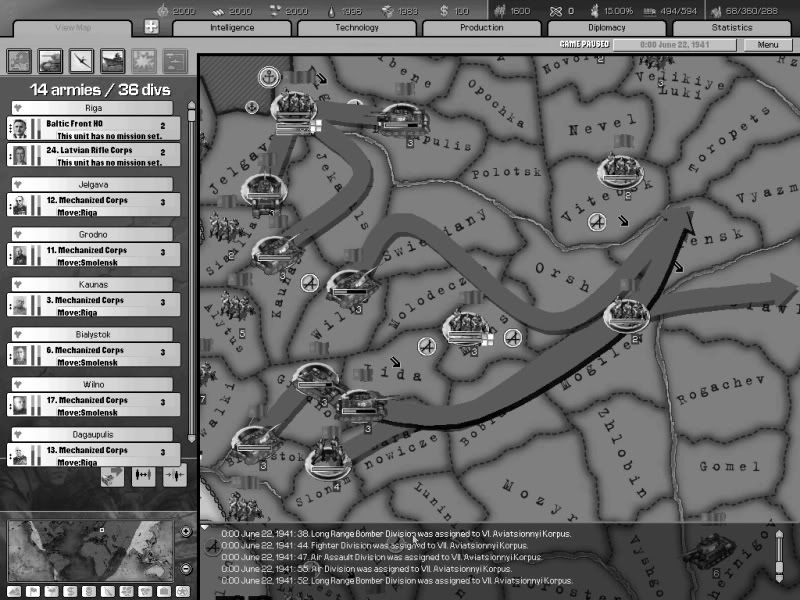800x600 pixels.
Task: Click the merge units inward arrows icon
Action: click(173, 475)
